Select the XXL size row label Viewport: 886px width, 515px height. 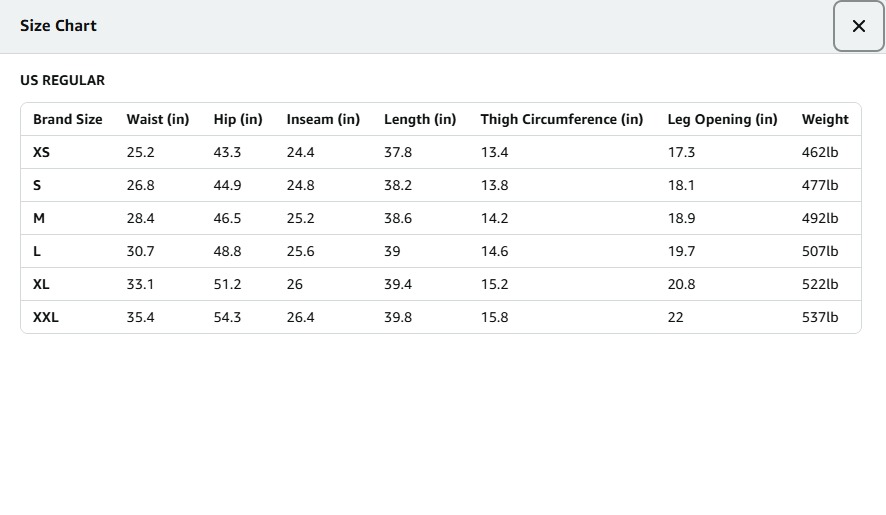click(x=46, y=317)
